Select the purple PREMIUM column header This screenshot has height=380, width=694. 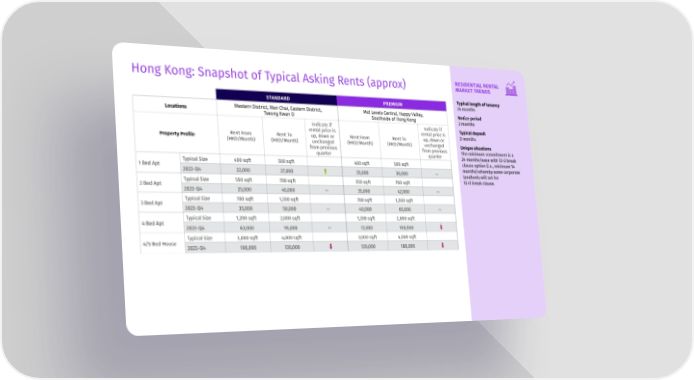click(x=392, y=104)
